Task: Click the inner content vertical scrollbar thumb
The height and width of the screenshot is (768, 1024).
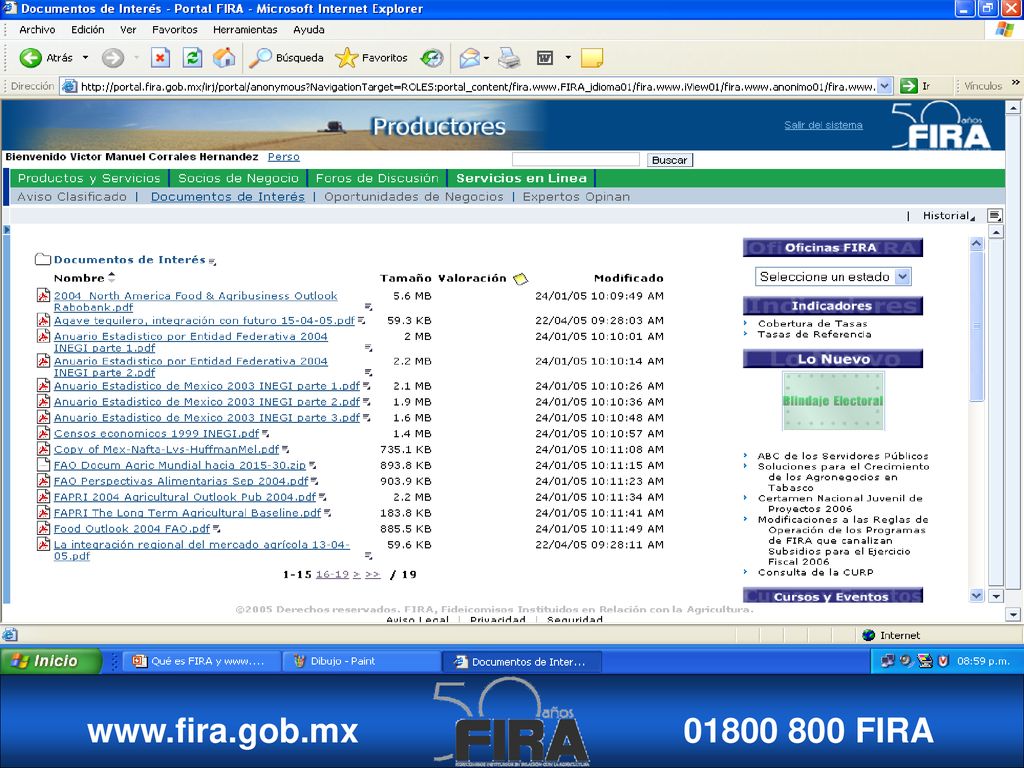Action: [976, 327]
